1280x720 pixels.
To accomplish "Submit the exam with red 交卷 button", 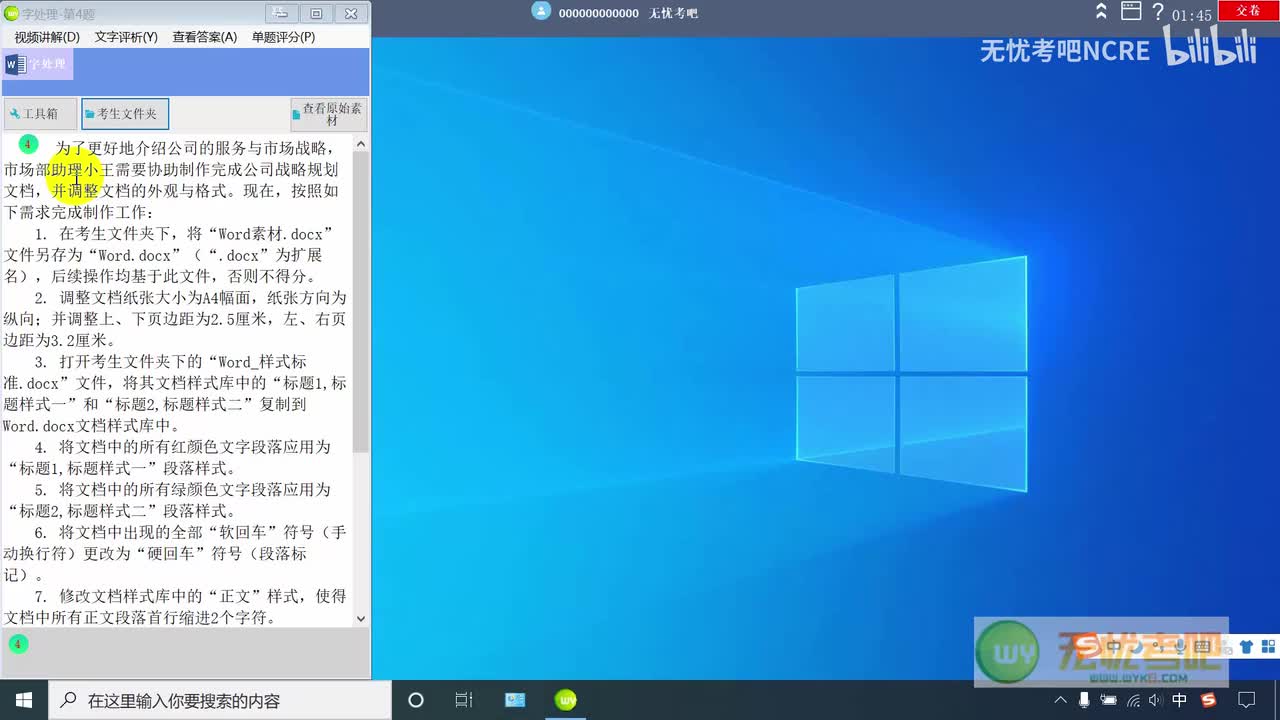I will 1248,11.
